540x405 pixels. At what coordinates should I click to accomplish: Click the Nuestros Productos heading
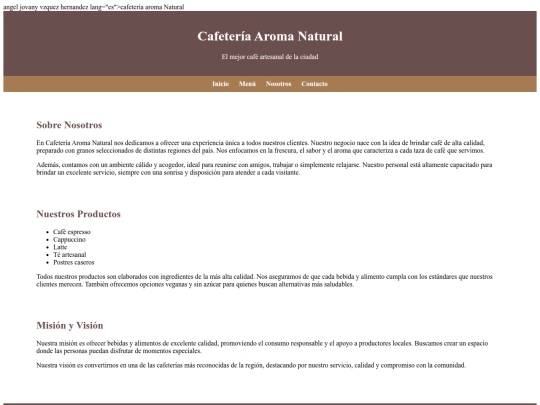click(x=79, y=214)
